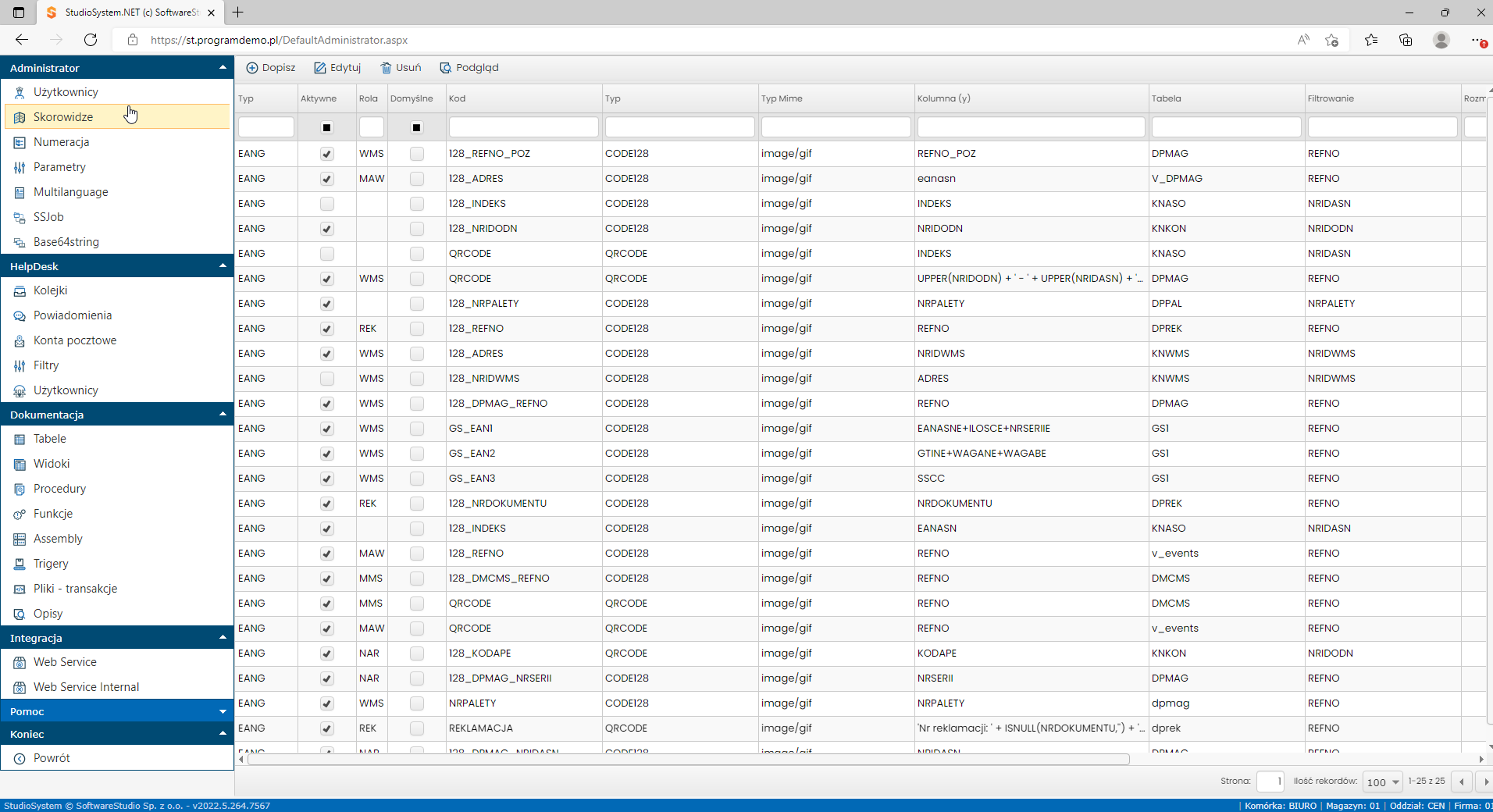Open Assembly in Dokumentacja menu
Viewport: 1493px width, 812px height.
pos(117,539)
